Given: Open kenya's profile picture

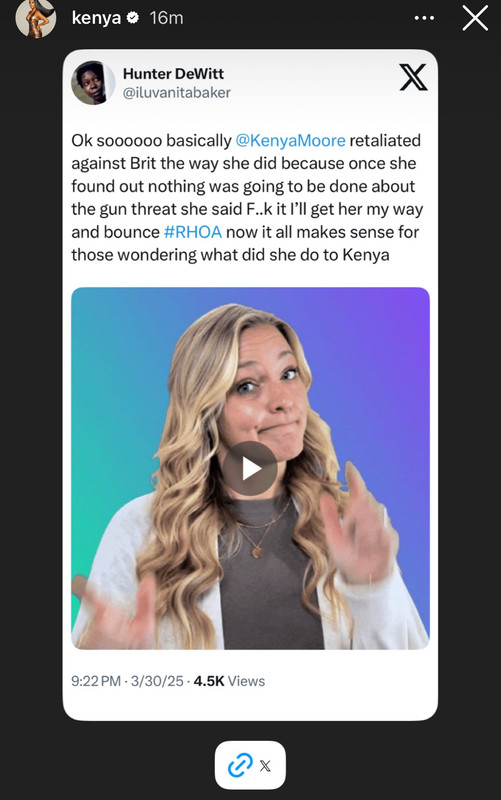Looking at the screenshot, I should click(x=36, y=19).
